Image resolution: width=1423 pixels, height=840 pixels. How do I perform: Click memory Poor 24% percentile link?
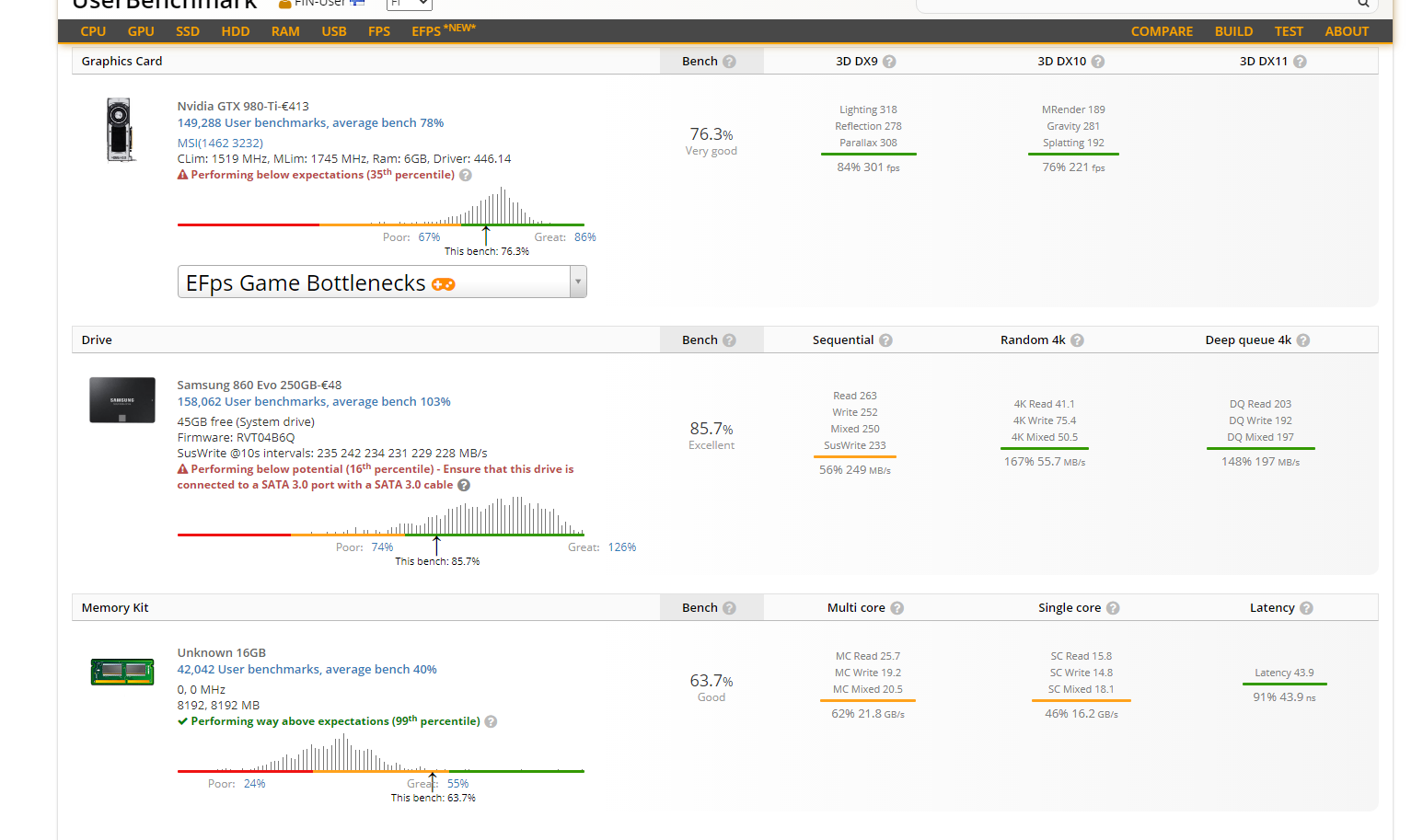coord(254,784)
